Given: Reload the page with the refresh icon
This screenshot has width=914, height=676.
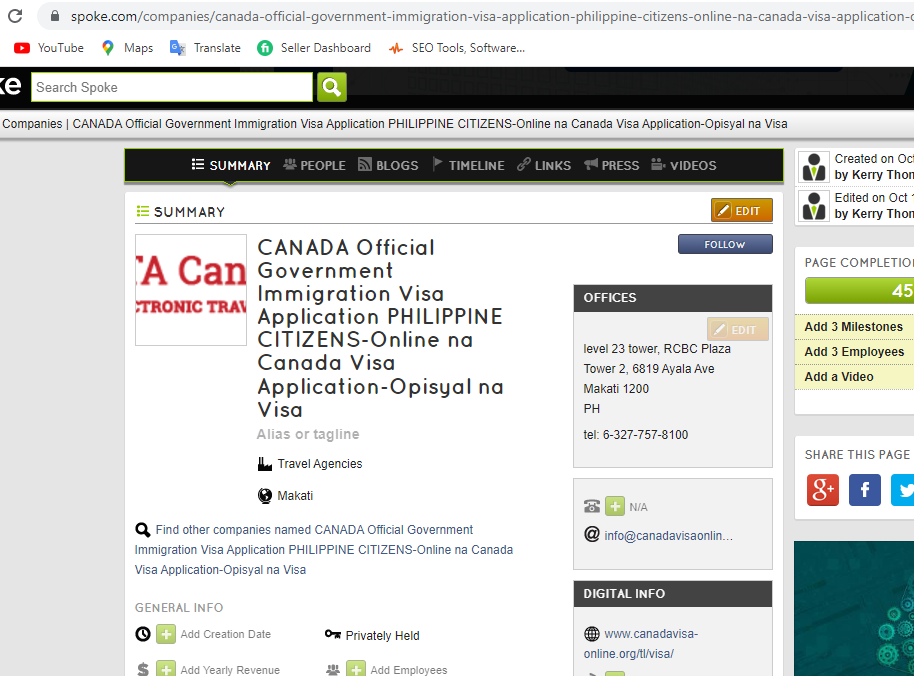Looking at the screenshot, I should pyautogui.click(x=15, y=16).
